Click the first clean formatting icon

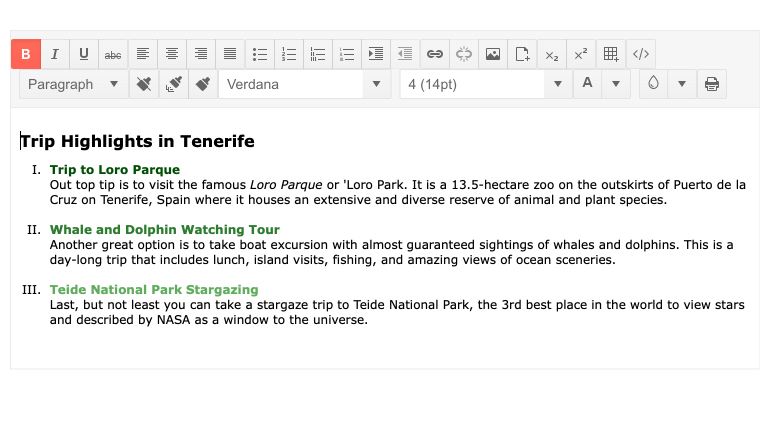[144, 84]
